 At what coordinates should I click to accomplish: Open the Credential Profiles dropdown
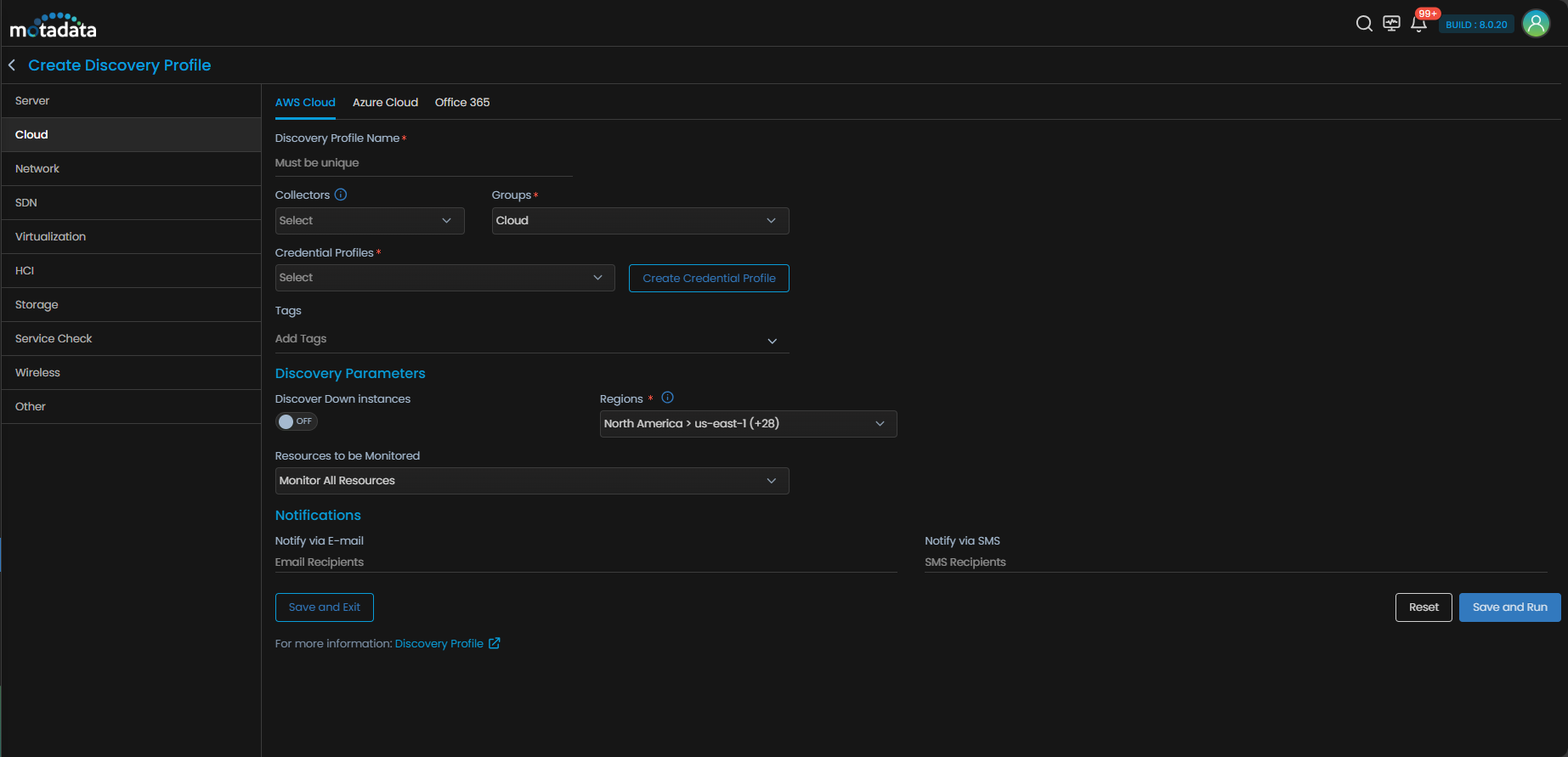444,278
